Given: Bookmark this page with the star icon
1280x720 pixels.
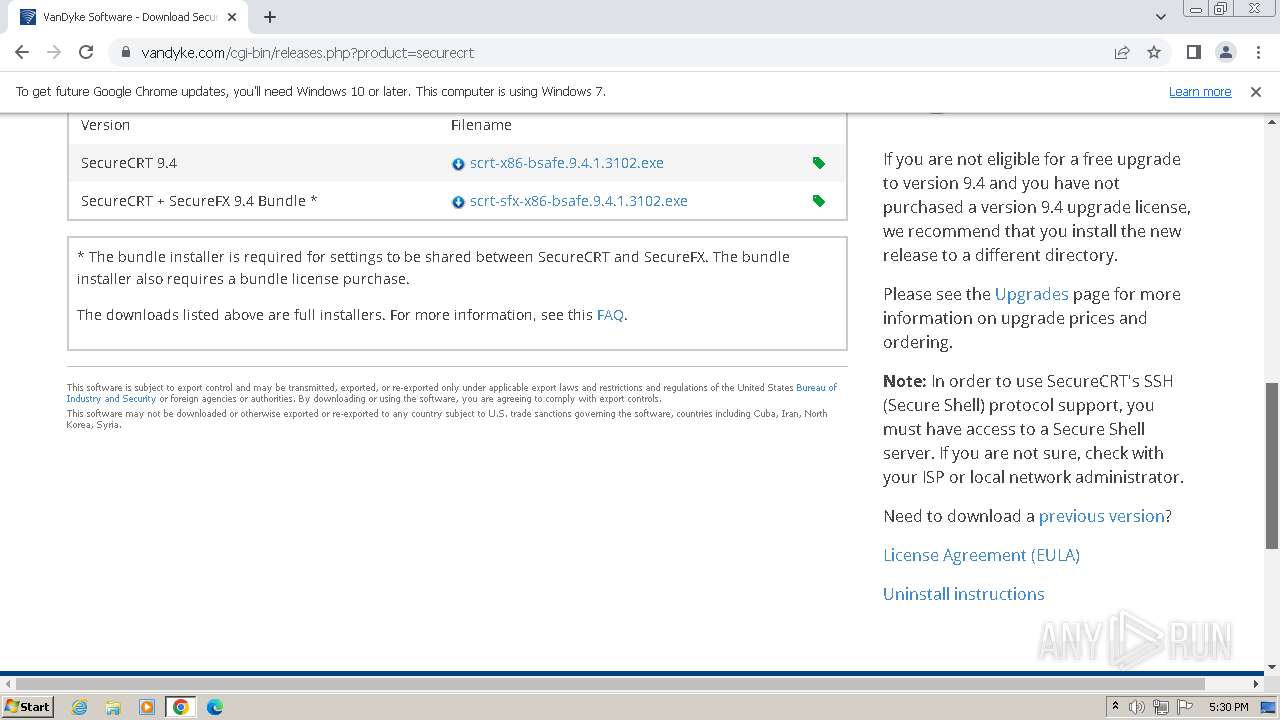Looking at the screenshot, I should point(1154,52).
